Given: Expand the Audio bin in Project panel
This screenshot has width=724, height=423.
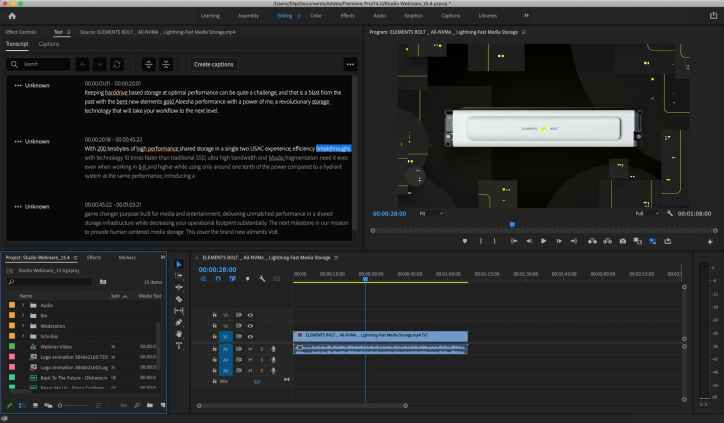Looking at the screenshot, I should coord(22,304).
